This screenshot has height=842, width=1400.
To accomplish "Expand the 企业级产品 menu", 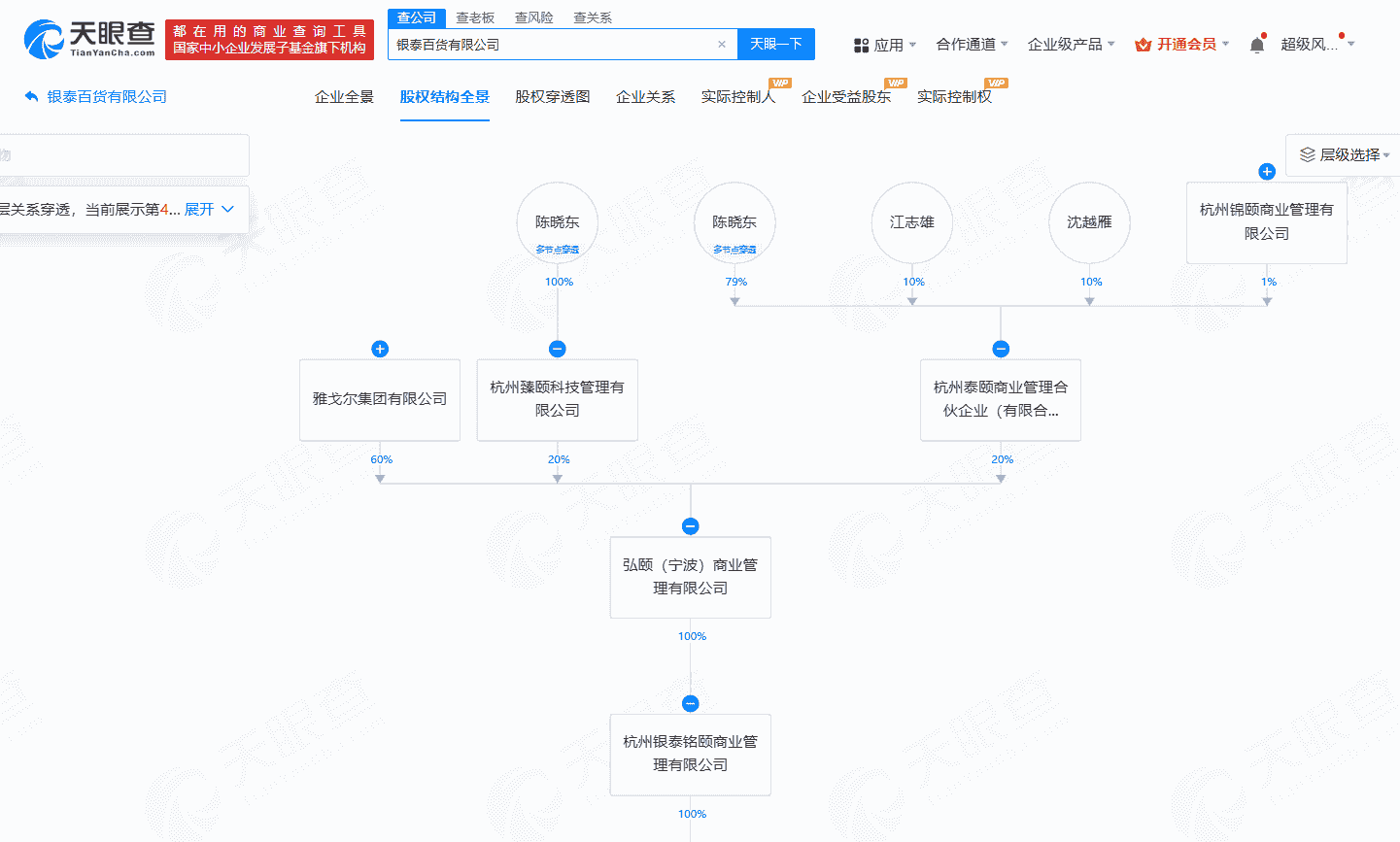I will pos(1071,45).
